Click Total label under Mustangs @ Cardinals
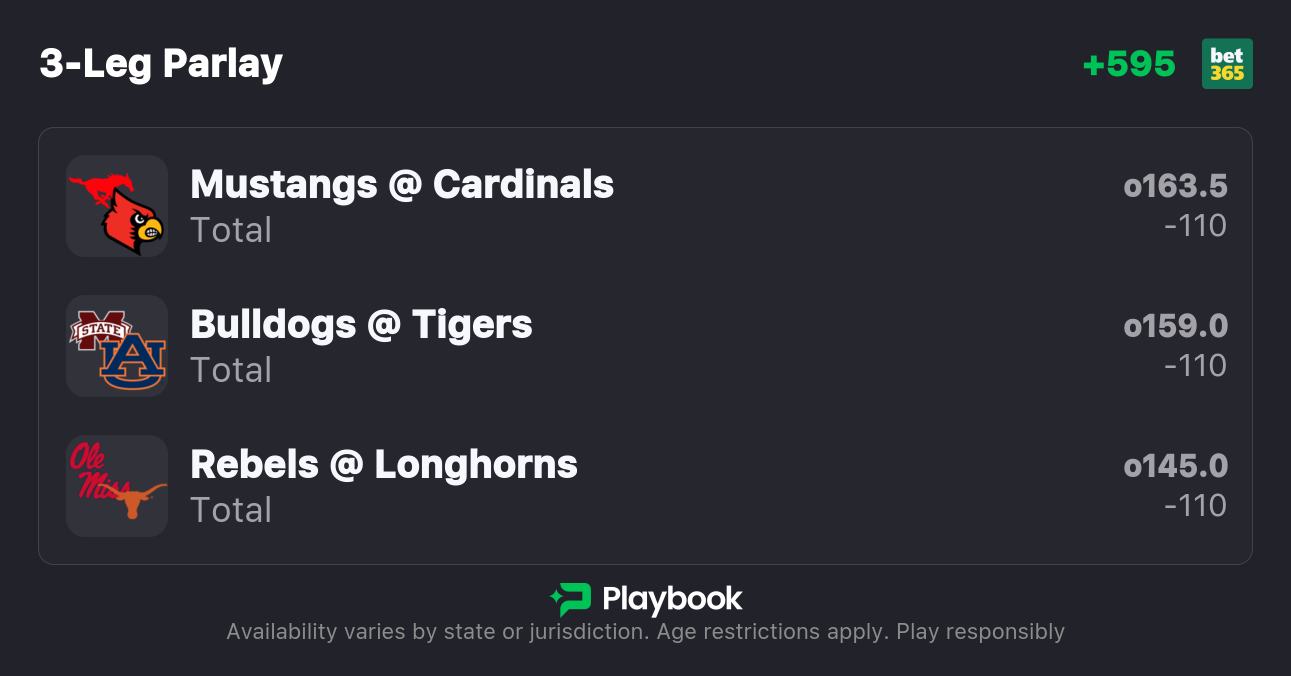1291x676 pixels. point(231,230)
